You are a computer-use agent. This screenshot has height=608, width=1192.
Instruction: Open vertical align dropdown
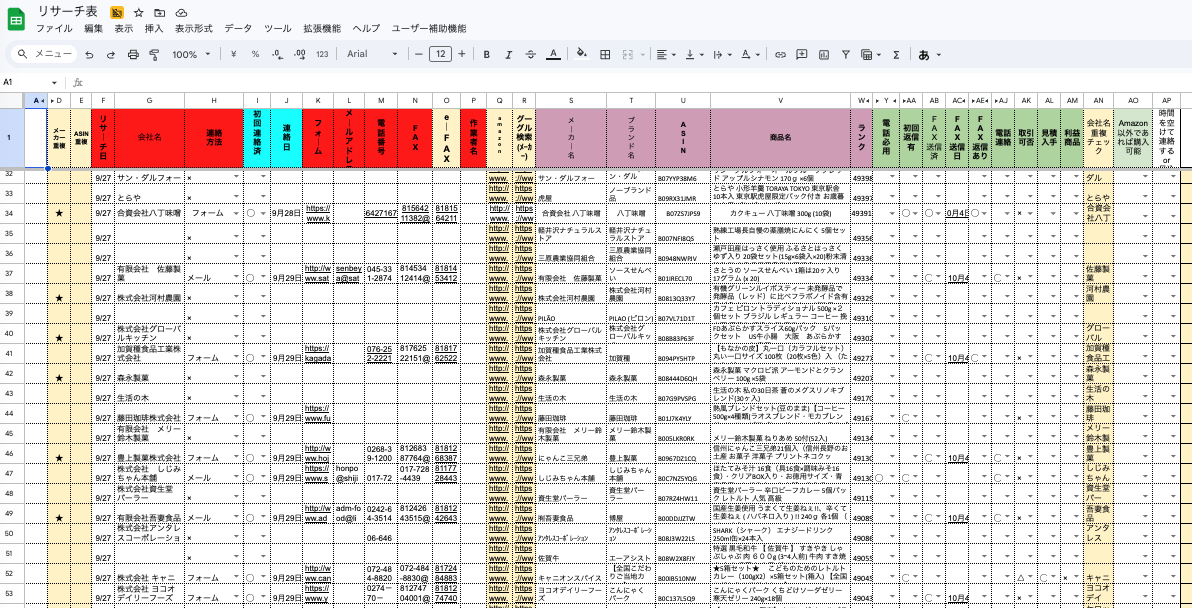pyautogui.click(x=694, y=55)
